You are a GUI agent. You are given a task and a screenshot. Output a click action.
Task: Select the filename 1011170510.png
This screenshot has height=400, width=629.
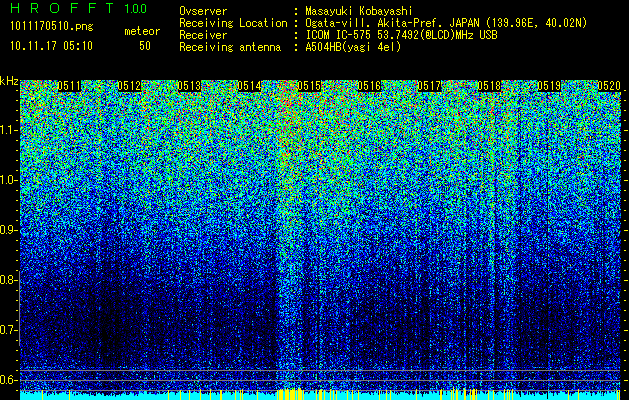click(52, 27)
